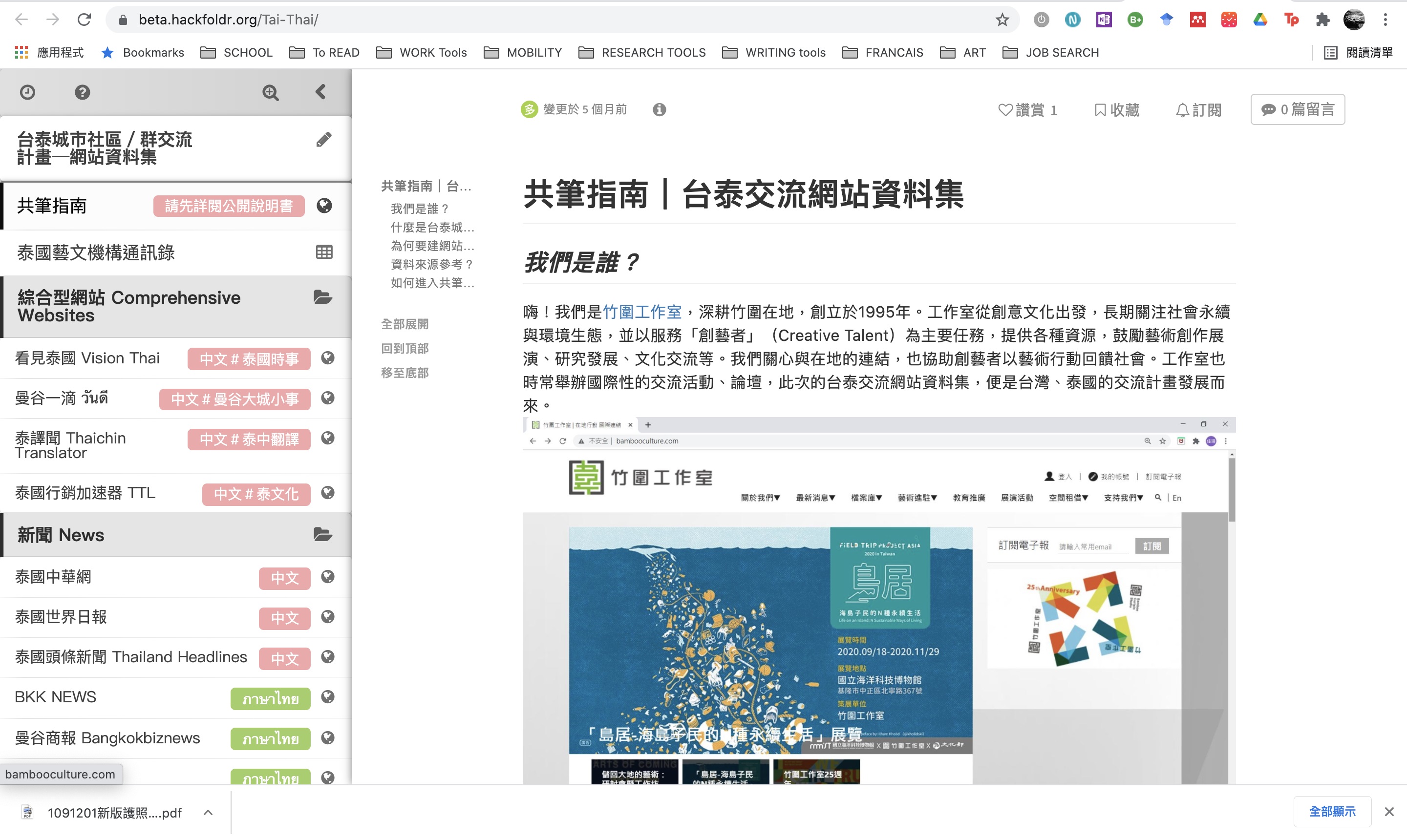The width and height of the screenshot is (1407, 840).
Task: Open the RESEARCH TOOLS bookmarks folder
Action: pos(642,53)
